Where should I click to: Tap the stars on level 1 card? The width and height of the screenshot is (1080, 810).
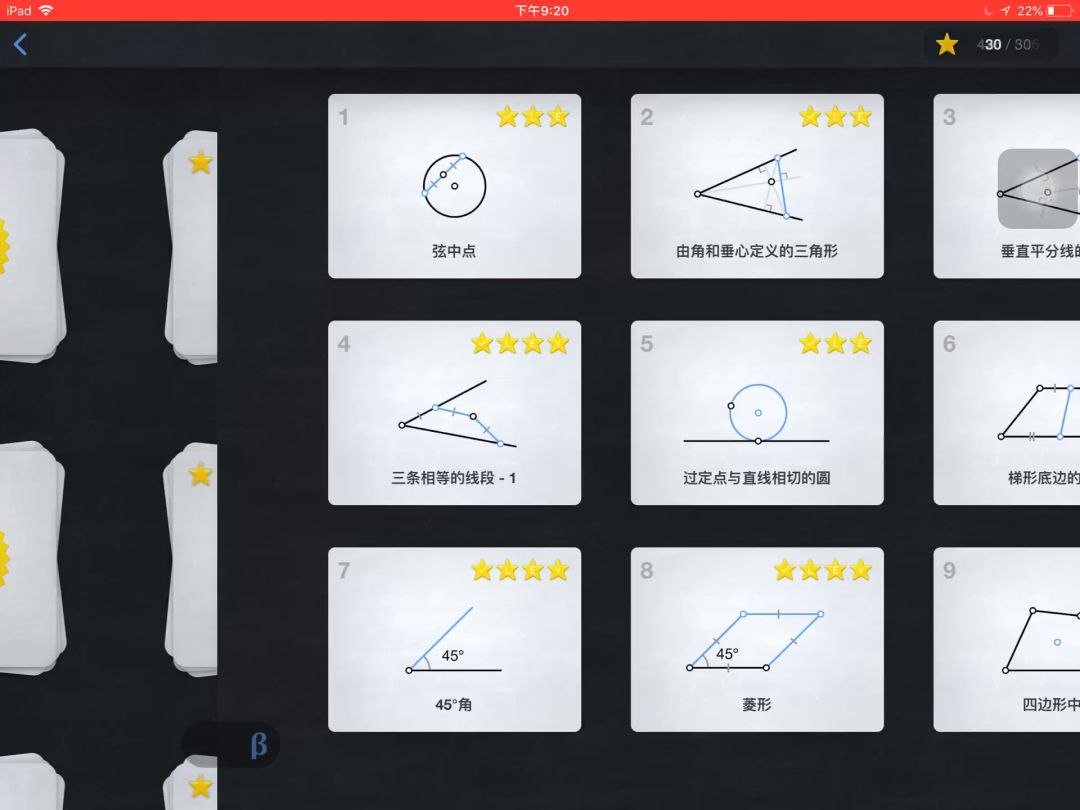532,116
